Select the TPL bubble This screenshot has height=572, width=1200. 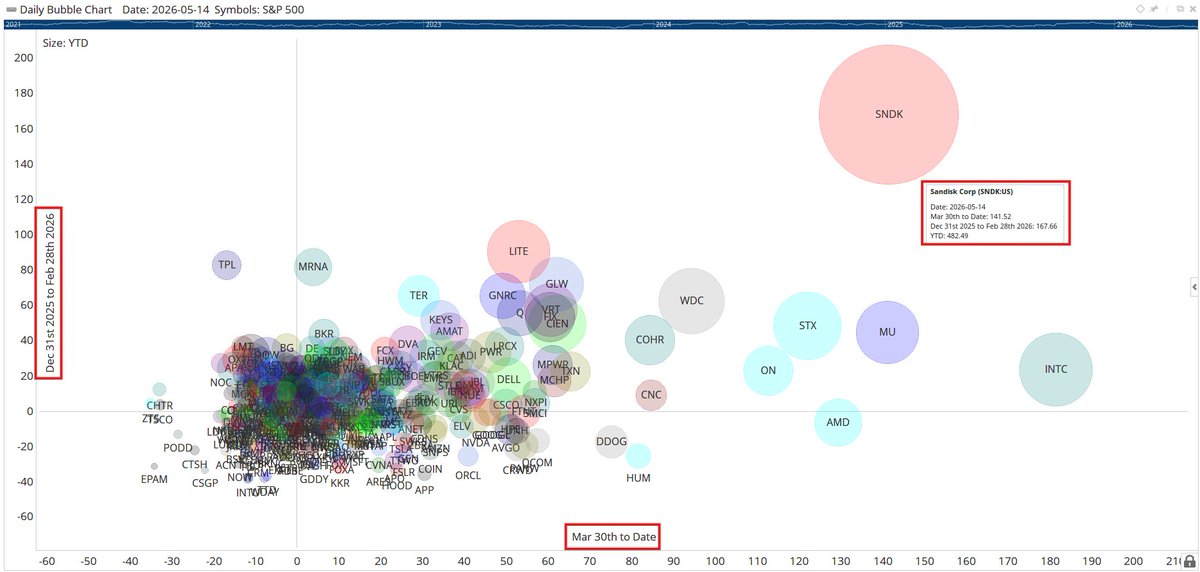[x=227, y=265]
